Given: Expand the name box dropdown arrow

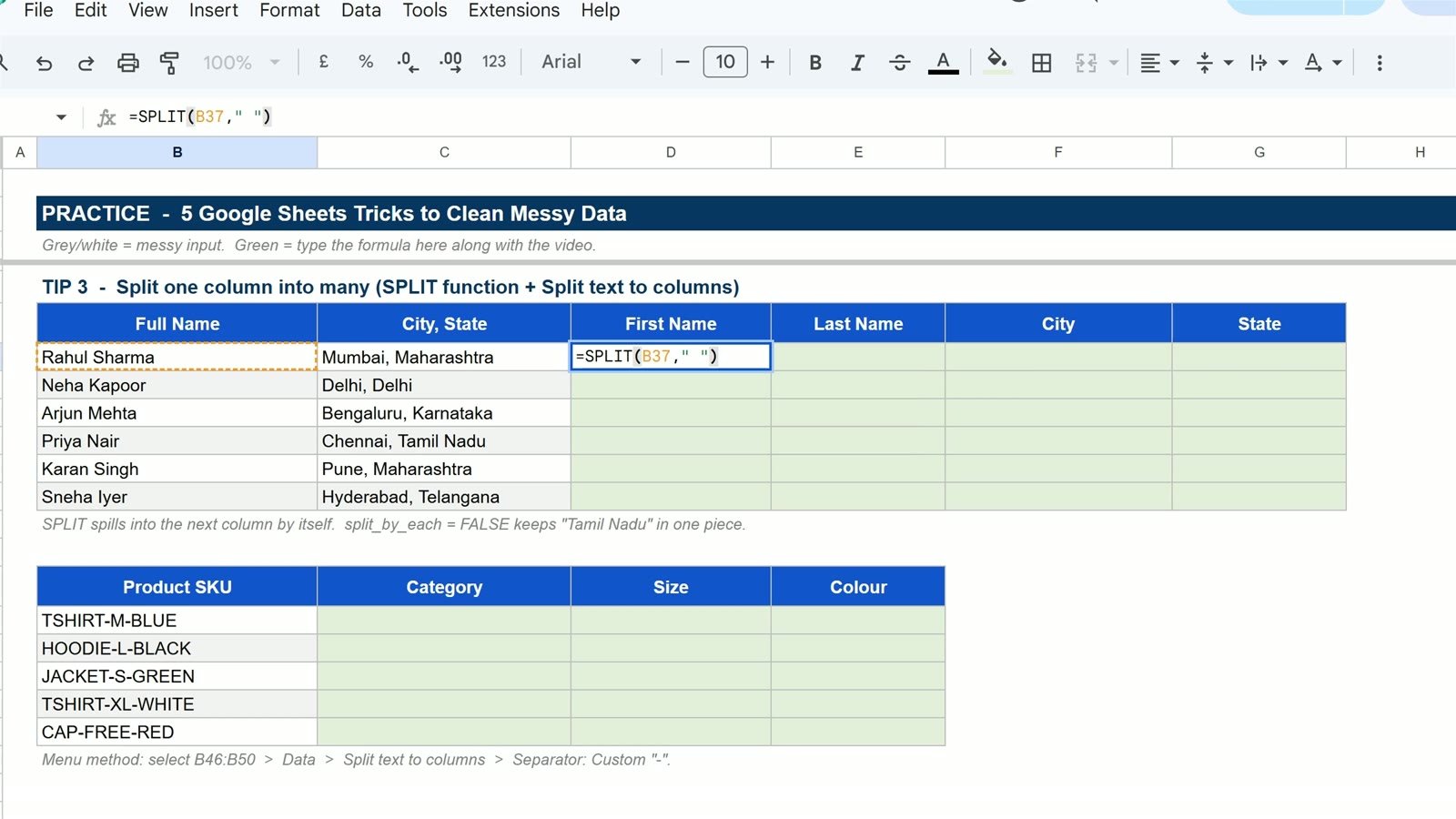Looking at the screenshot, I should (x=61, y=116).
